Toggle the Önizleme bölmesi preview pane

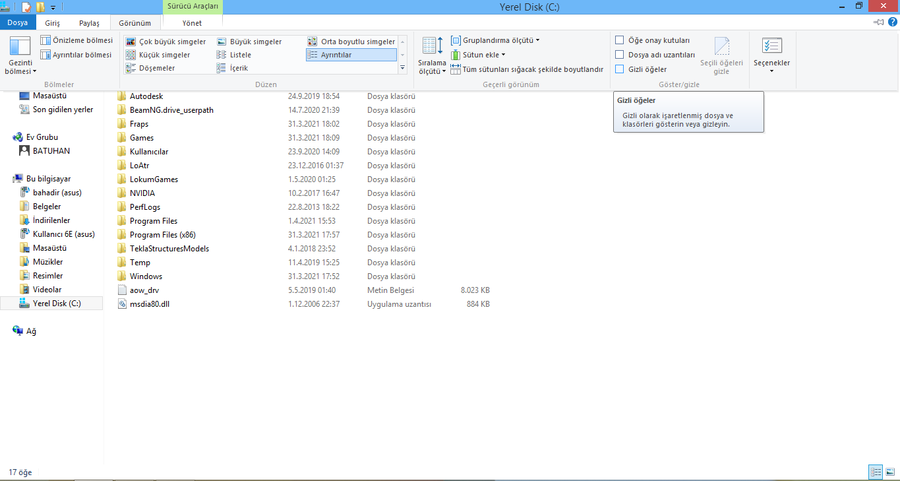coord(76,41)
